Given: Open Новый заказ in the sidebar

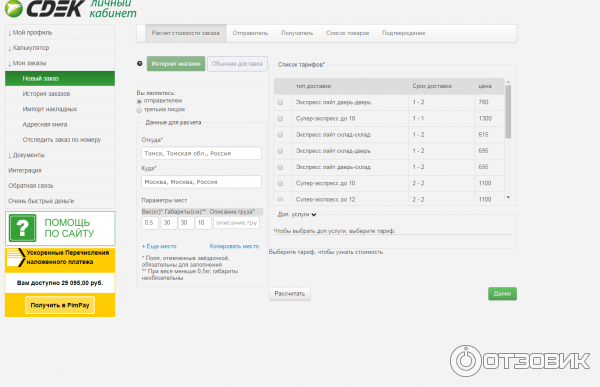Looking at the screenshot, I should 60,78.
